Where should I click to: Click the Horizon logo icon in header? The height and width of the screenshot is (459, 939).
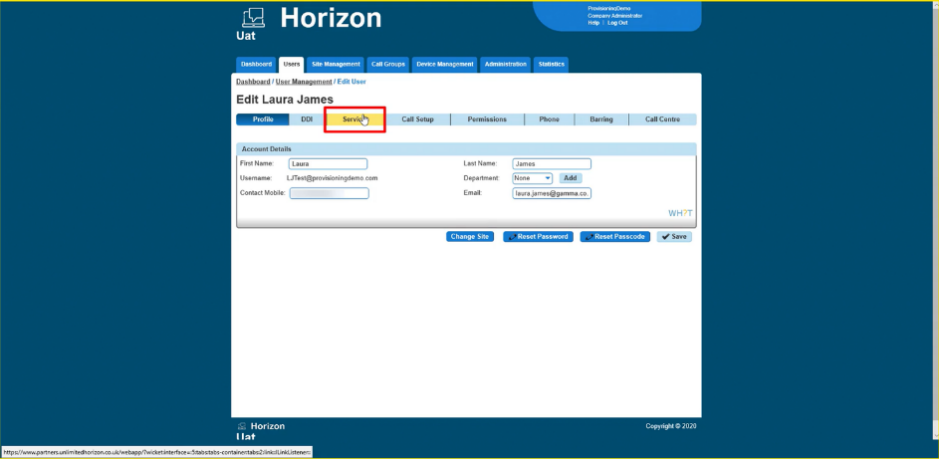[x=253, y=18]
